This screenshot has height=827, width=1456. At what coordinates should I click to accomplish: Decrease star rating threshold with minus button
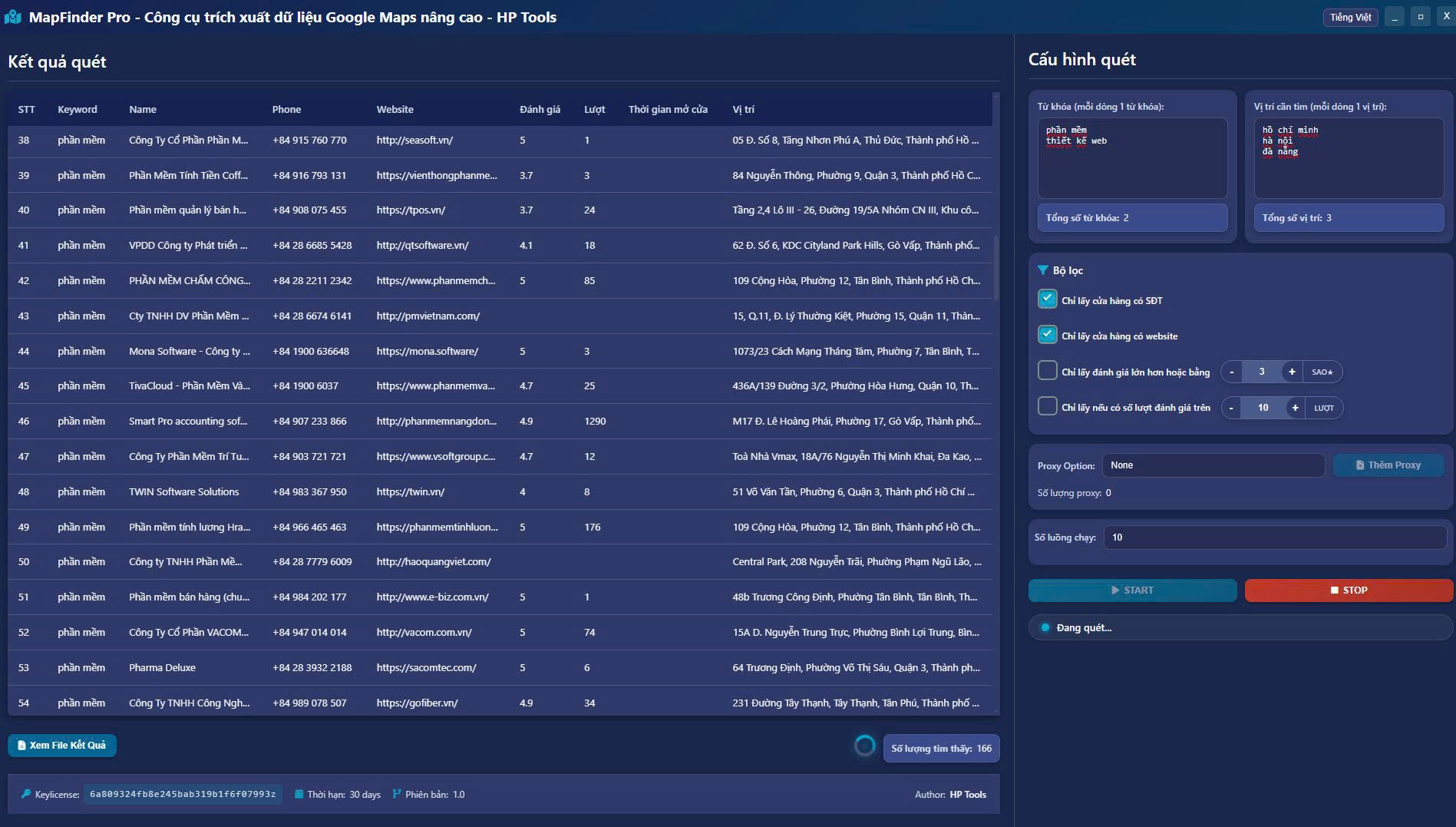(1232, 372)
